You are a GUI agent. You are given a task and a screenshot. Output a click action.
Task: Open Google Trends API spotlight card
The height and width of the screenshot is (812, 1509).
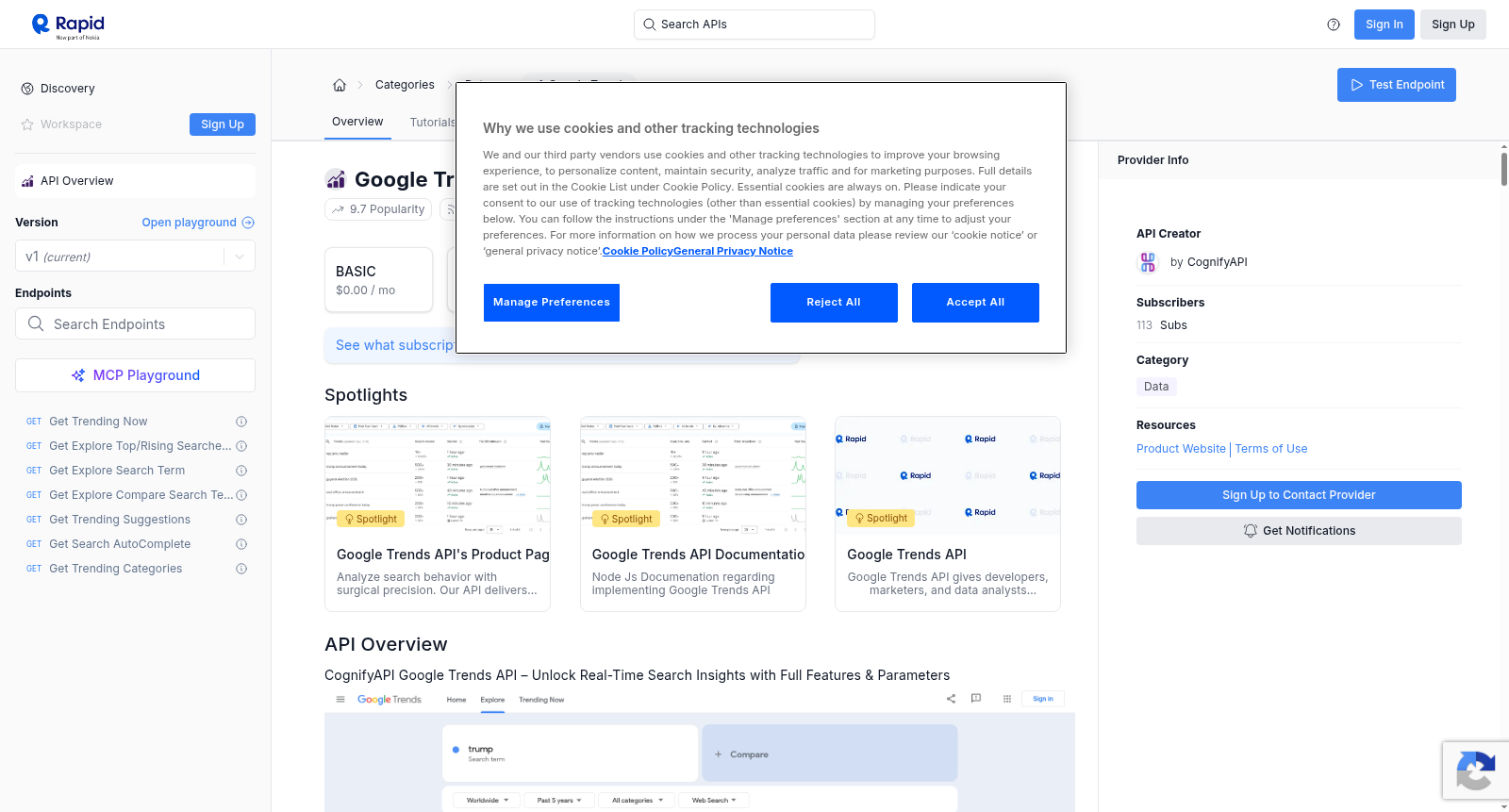(x=948, y=514)
